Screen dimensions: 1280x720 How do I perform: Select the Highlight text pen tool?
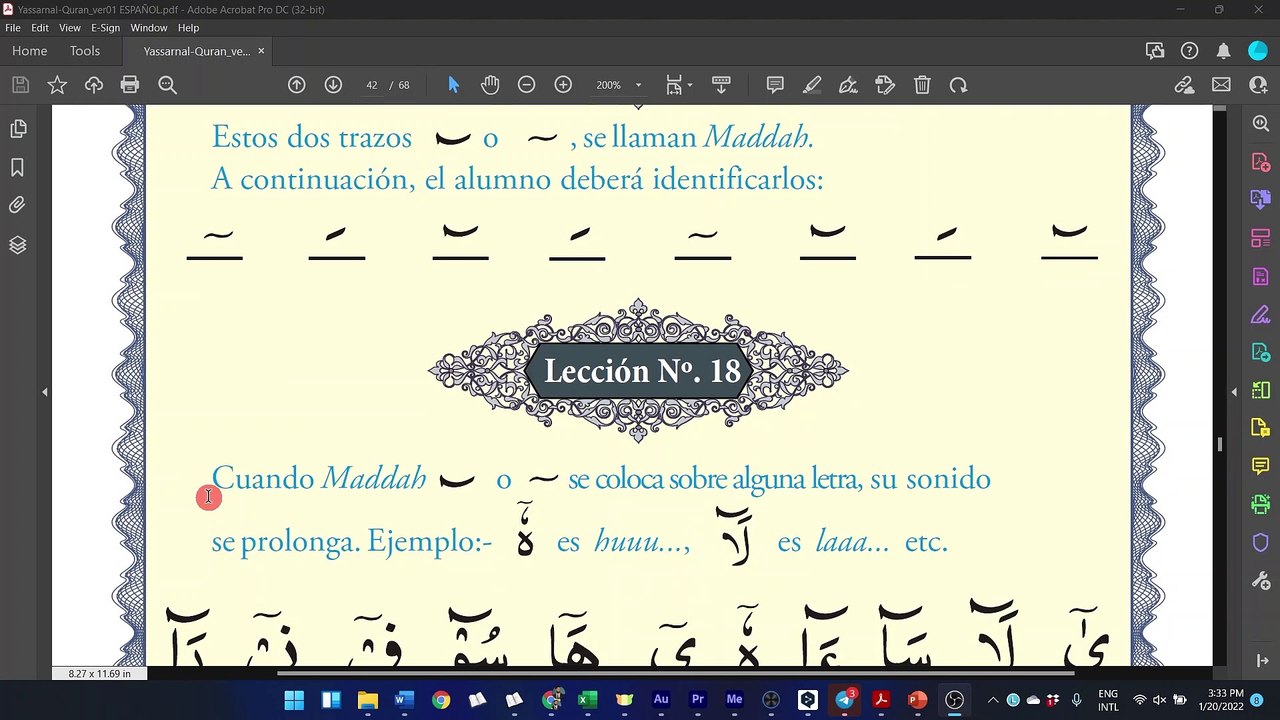tap(812, 85)
